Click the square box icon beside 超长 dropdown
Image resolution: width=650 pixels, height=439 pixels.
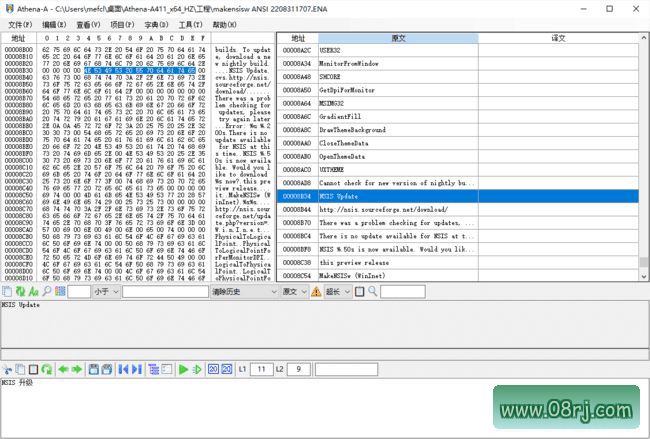(x=359, y=291)
